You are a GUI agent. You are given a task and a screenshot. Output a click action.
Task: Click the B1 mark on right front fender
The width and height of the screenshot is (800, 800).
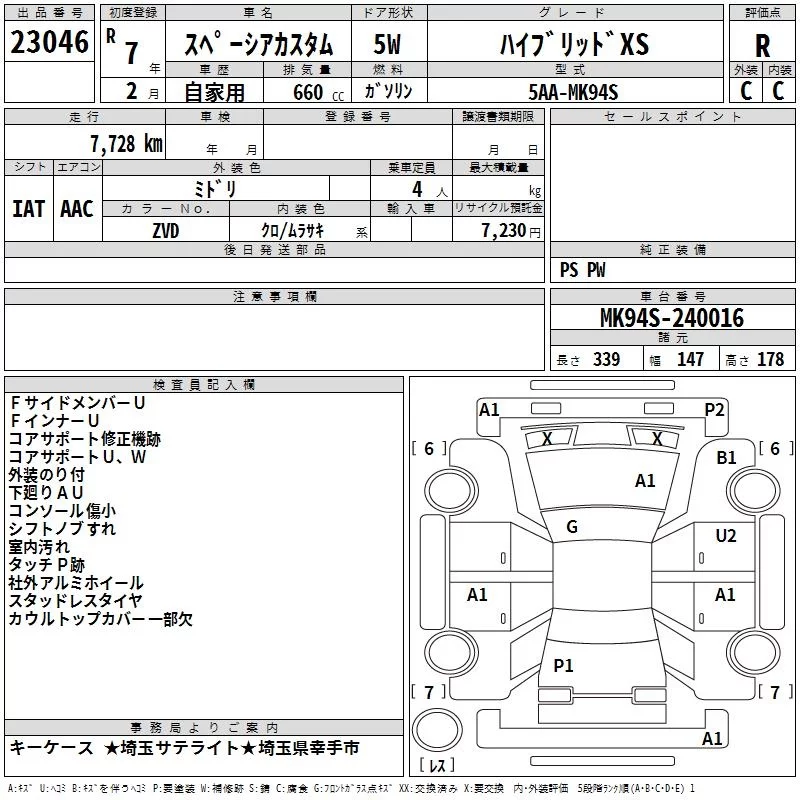[727, 458]
